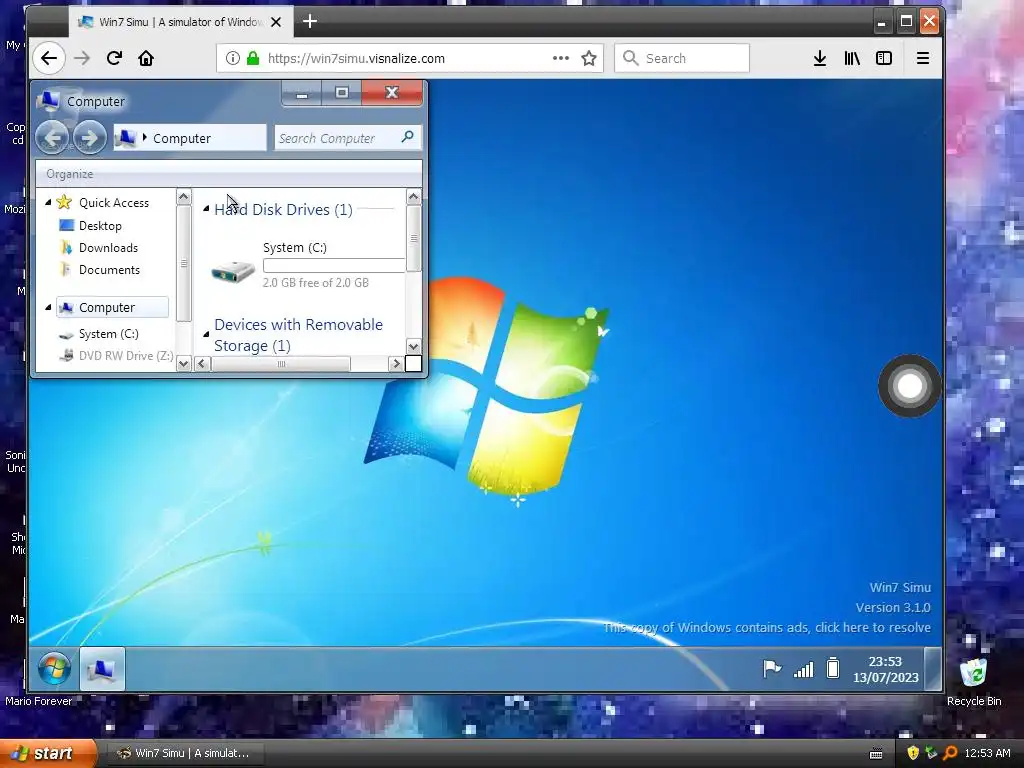The height and width of the screenshot is (768, 1024).
Task: Go back using Firefox back arrow
Action: 49,58
